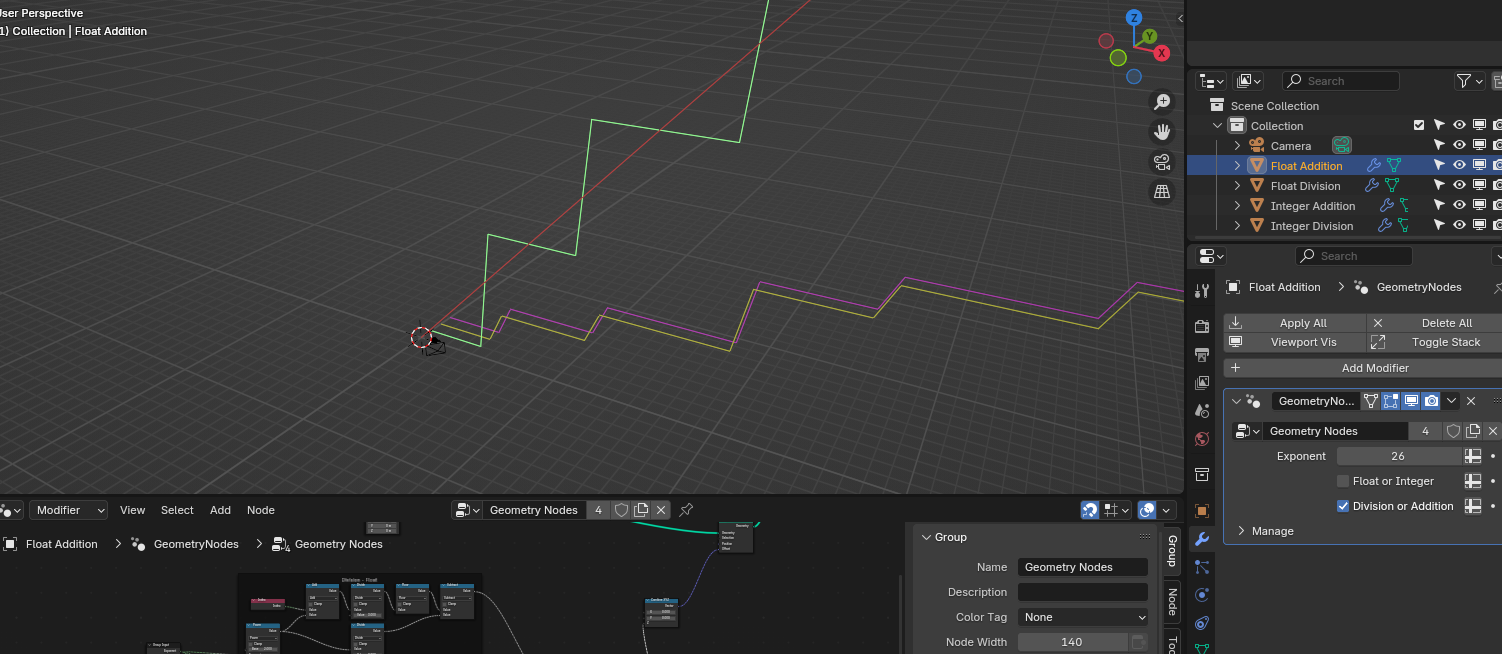Toggle modifier edit mode display button

(1390, 401)
